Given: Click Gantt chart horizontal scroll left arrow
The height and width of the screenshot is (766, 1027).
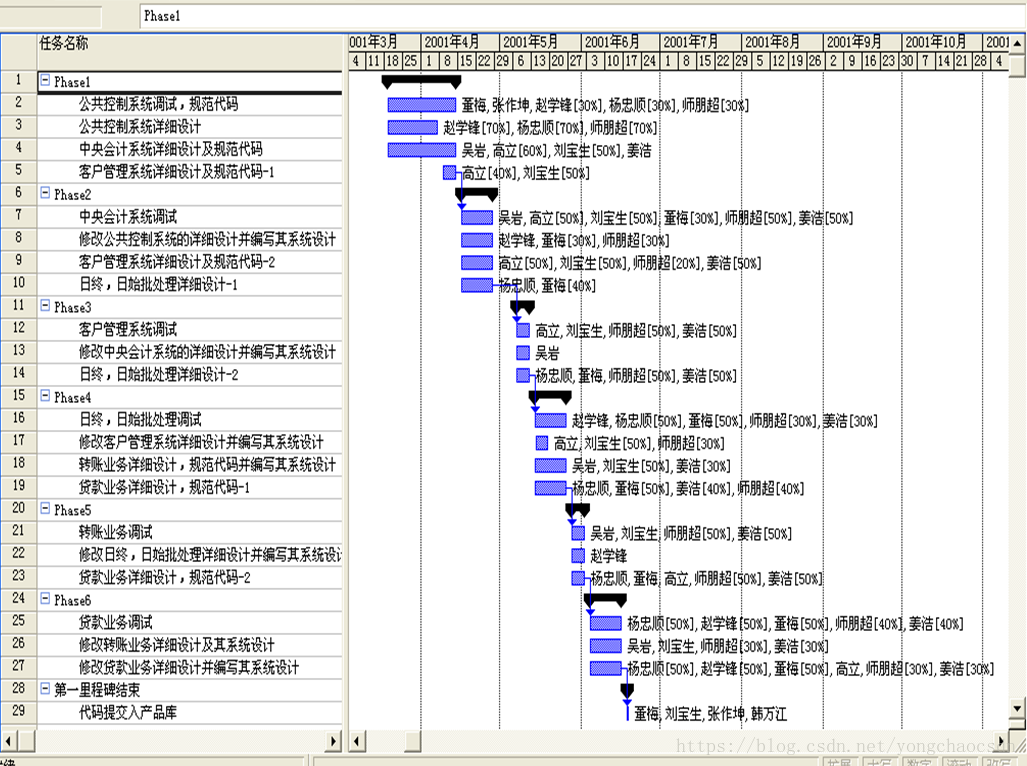Looking at the screenshot, I should (x=357, y=741).
